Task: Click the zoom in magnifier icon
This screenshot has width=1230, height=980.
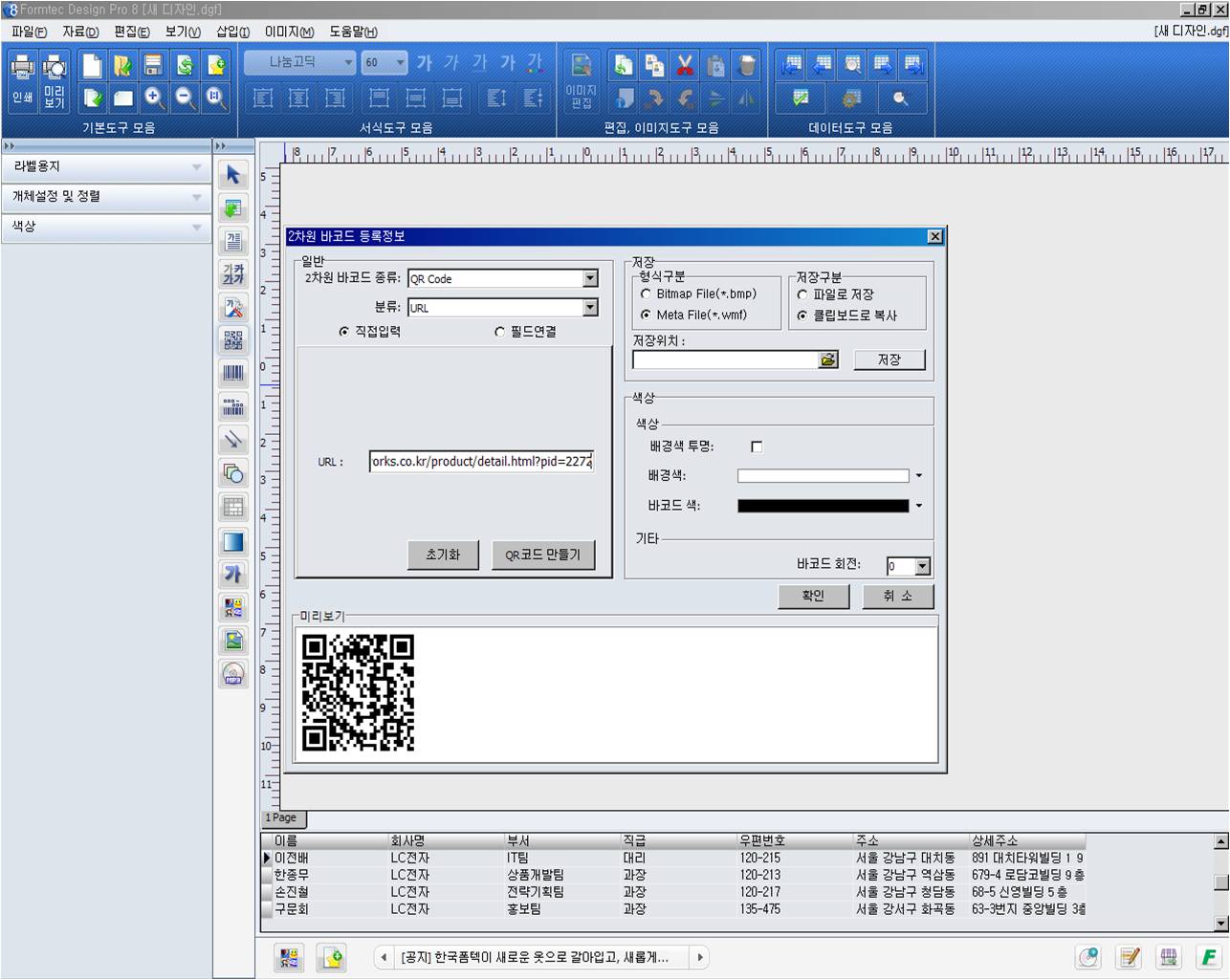Action: tap(153, 98)
